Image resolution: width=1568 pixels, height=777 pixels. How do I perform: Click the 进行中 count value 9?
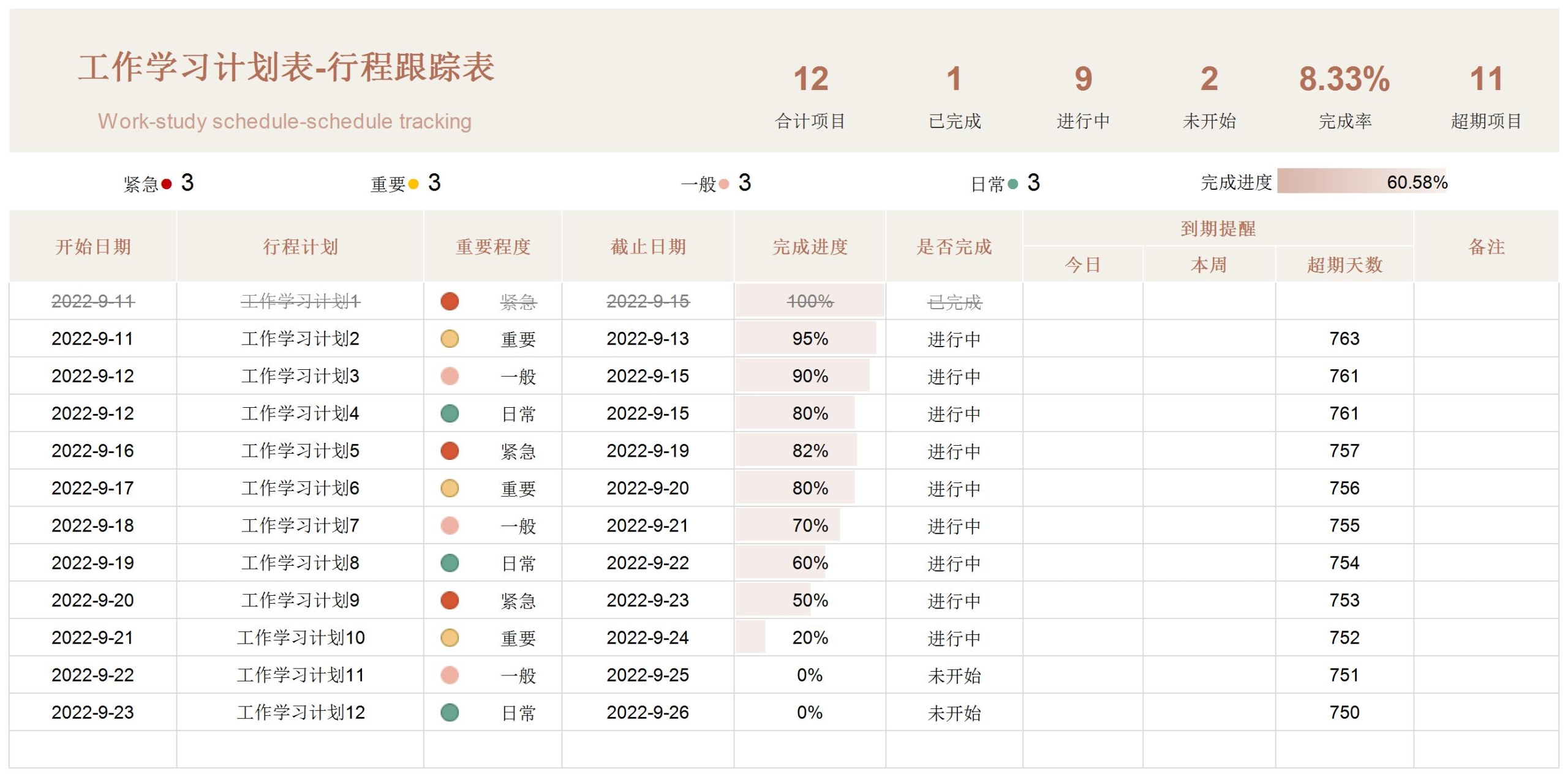[x=1083, y=79]
